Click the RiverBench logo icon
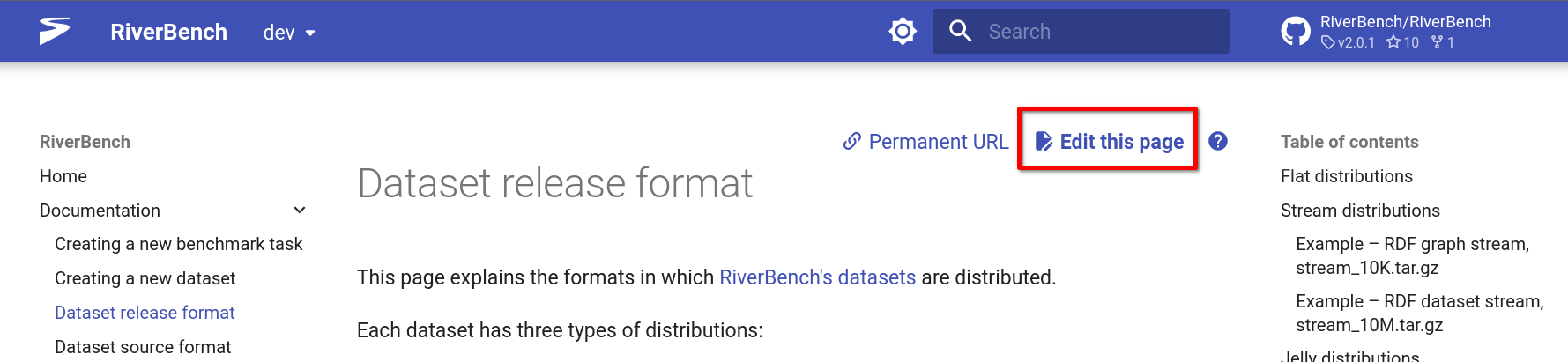Image resolution: width=1568 pixels, height=362 pixels. pyautogui.click(x=54, y=32)
